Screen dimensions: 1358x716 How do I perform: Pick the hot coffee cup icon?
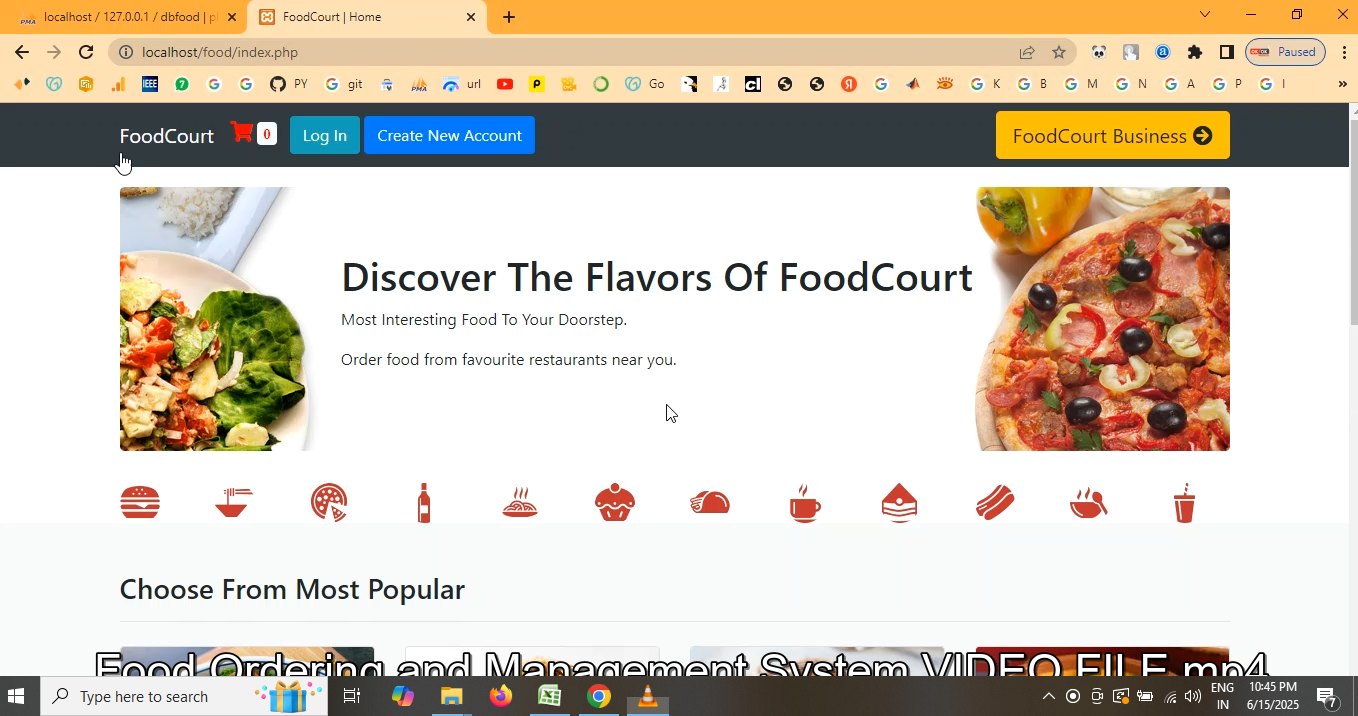[x=805, y=502]
